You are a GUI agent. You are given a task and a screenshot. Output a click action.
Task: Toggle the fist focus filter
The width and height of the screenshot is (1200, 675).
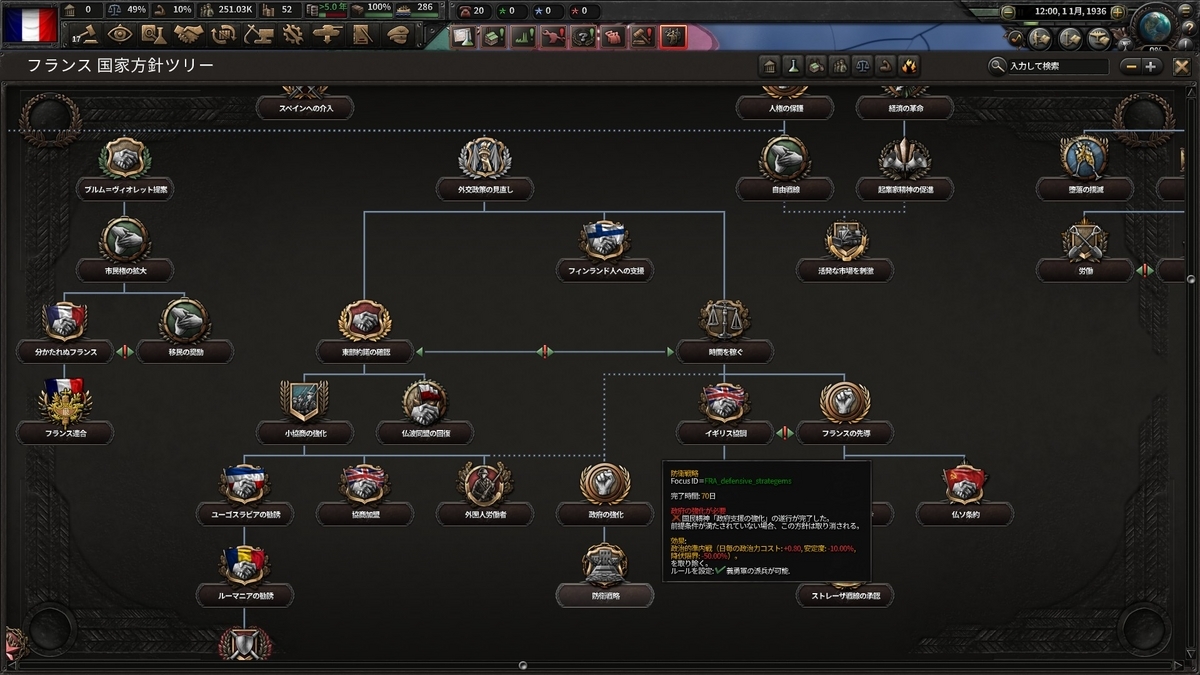884,67
